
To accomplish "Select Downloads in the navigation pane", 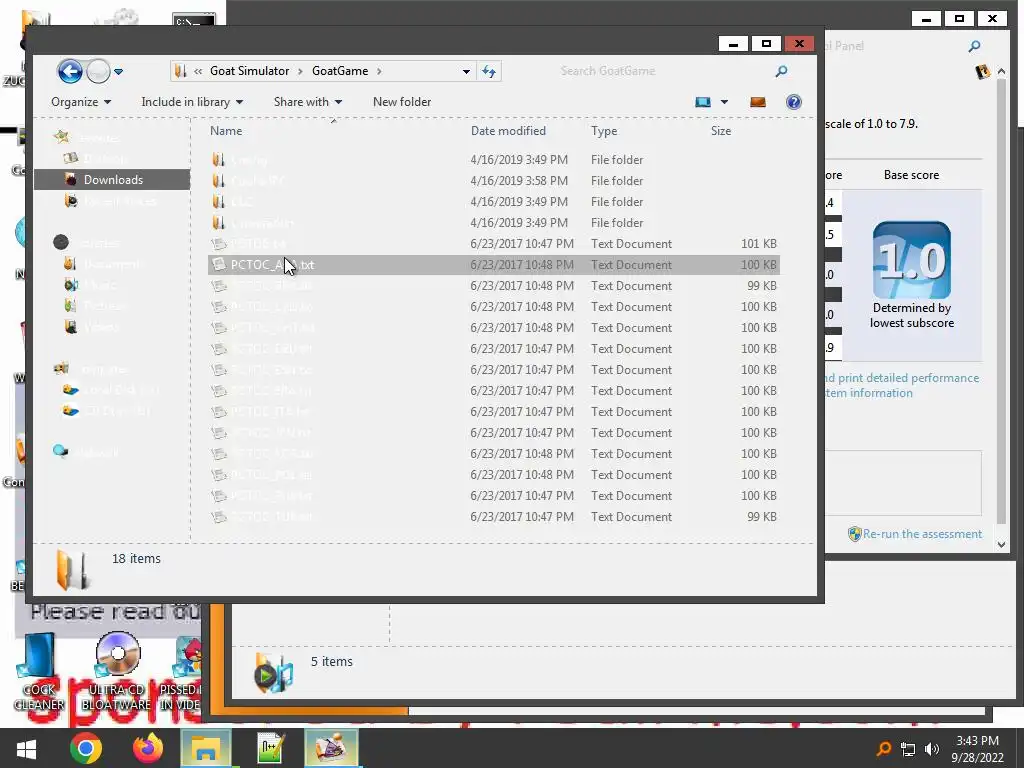I will [112, 180].
